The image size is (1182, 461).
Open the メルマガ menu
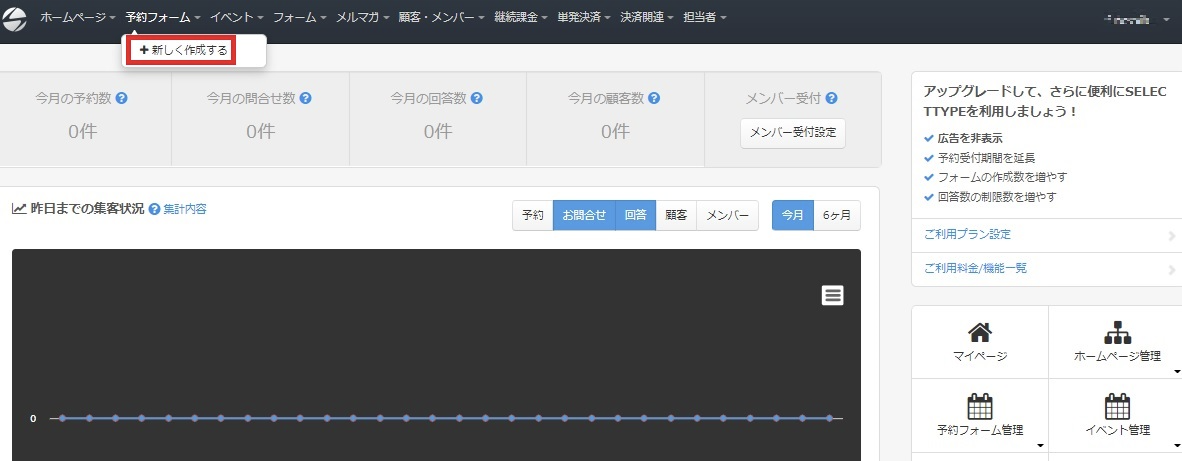coord(362,18)
